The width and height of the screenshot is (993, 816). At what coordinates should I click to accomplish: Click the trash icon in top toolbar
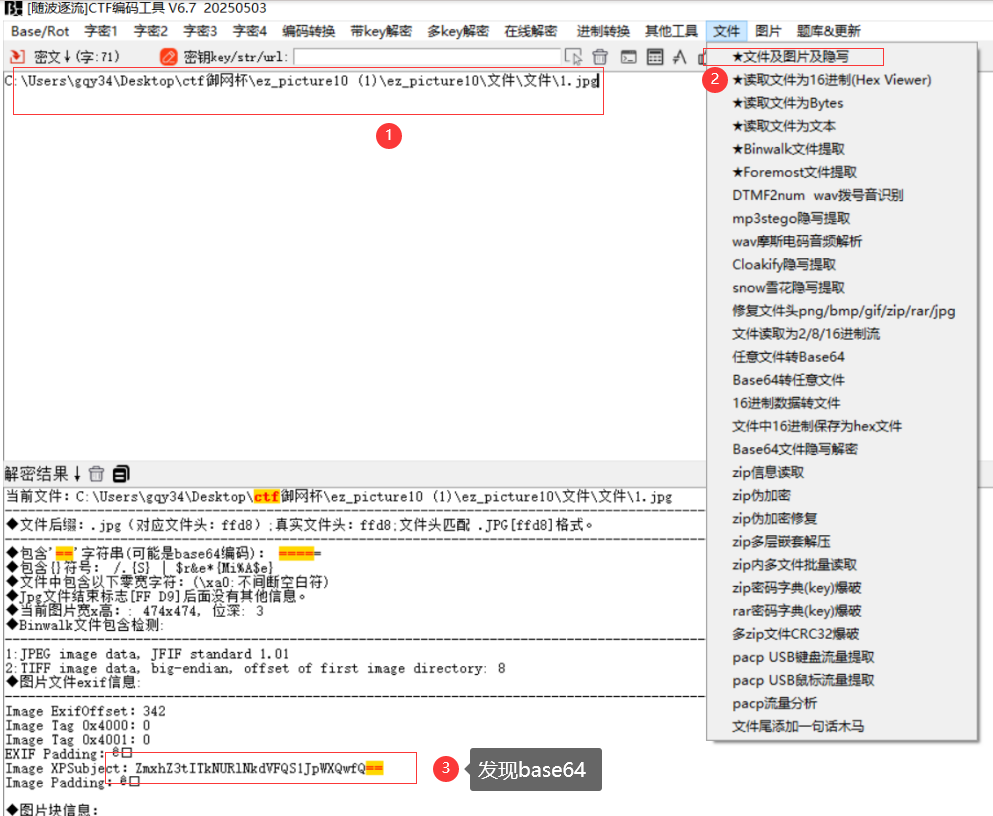600,57
